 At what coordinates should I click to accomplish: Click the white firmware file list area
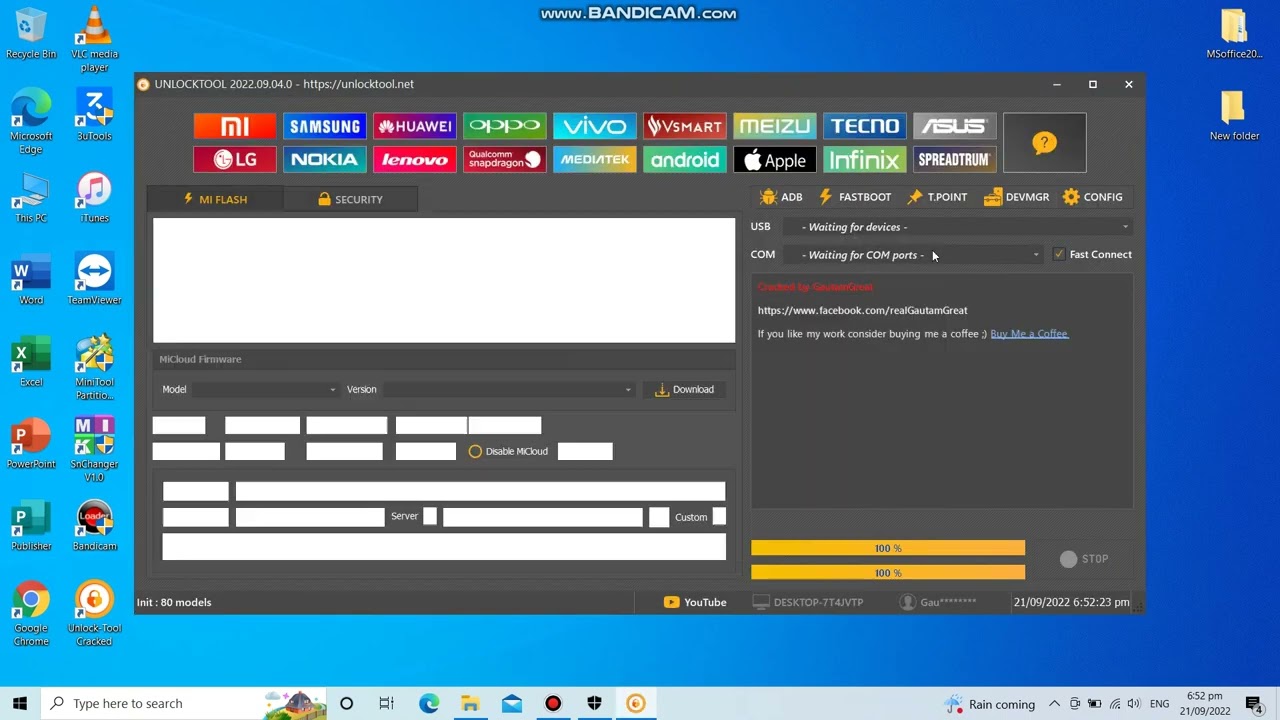[x=444, y=281]
